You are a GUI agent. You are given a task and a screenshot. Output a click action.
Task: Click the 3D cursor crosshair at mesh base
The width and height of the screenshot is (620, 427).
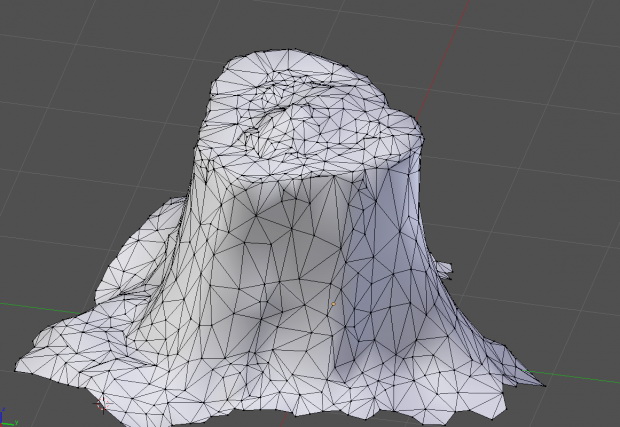(x=102, y=404)
